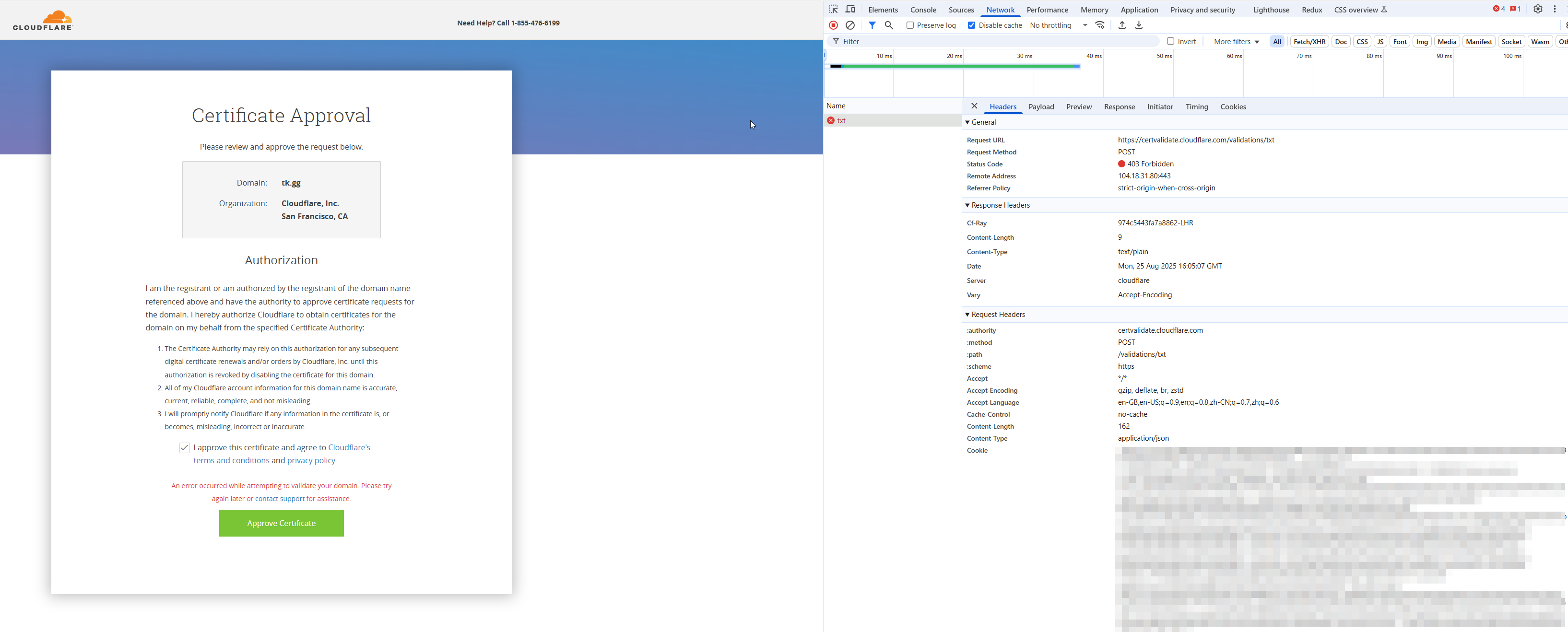Click the network Filter input field
The height and width of the screenshot is (632, 1568).
click(998, 41)
